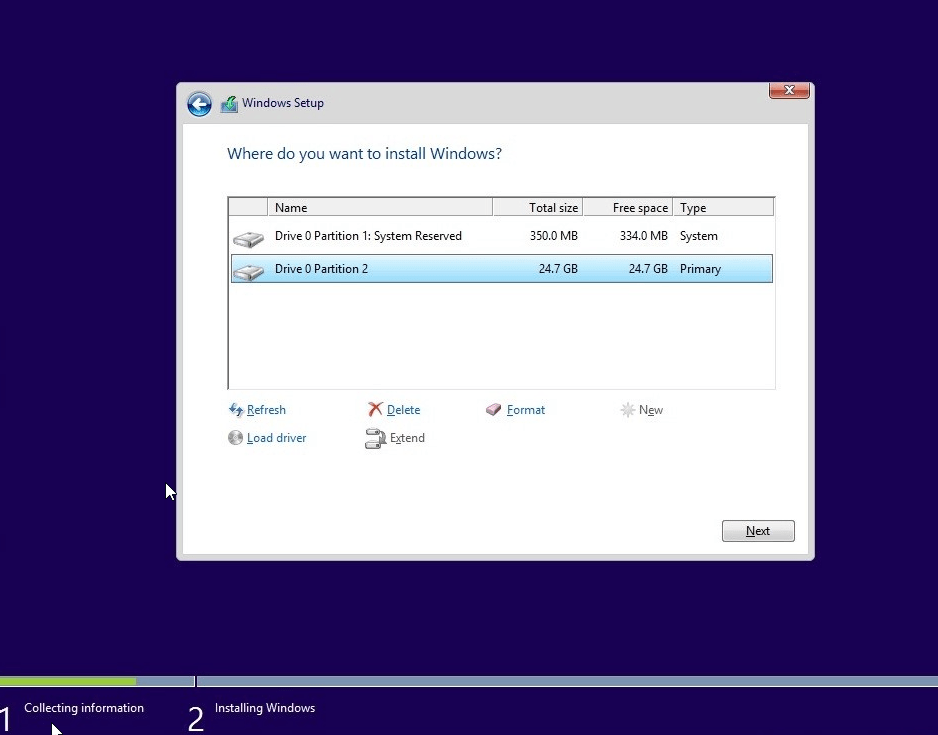Click the pink eraser Format icon
The height and width of the screenshot is (735, 938).
pyautogui.click(x=494, y=410)
